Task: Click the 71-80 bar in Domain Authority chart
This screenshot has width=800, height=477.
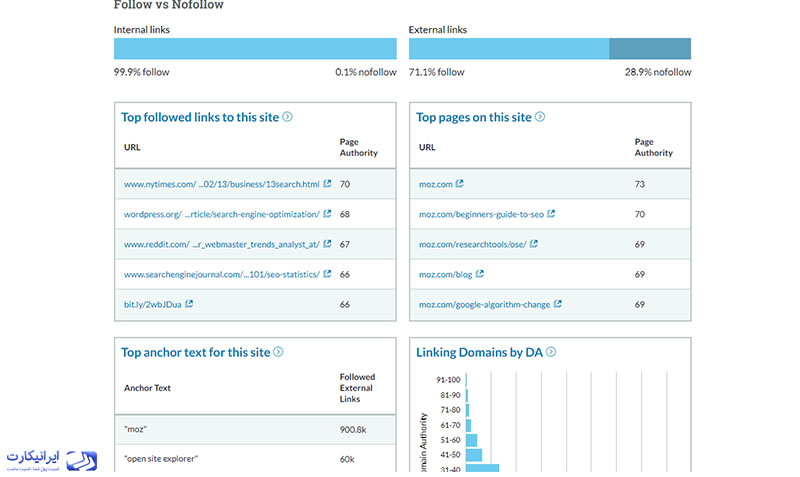Action: [467, 410]
